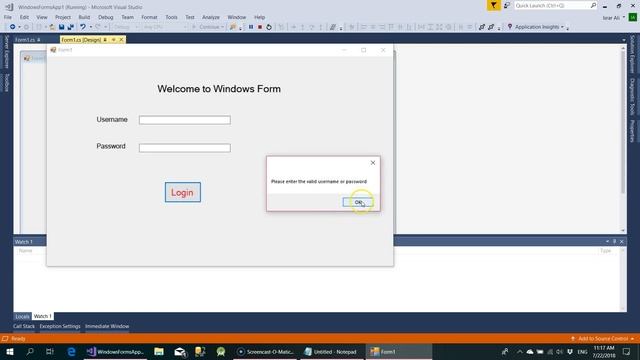The width and height of the screenshot is (640, 360).
Task: Close the Watch 1 panel
Action: (622, 241)
